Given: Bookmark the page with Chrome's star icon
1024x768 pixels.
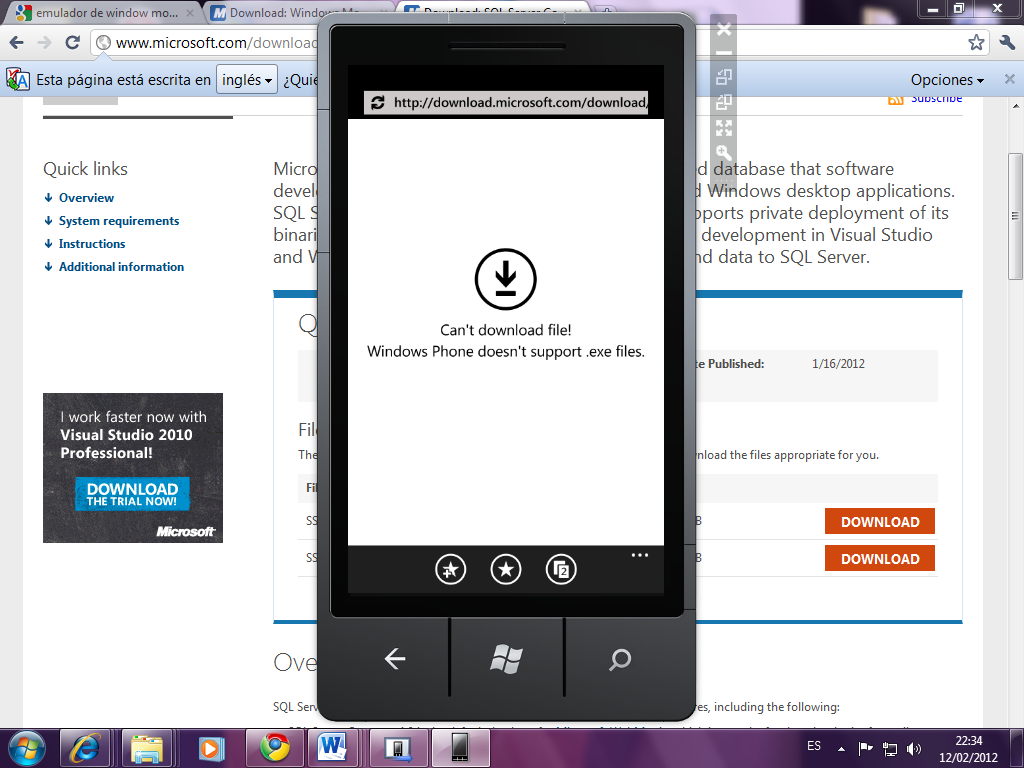Looking at the screenshot, I should pos(976,43).
